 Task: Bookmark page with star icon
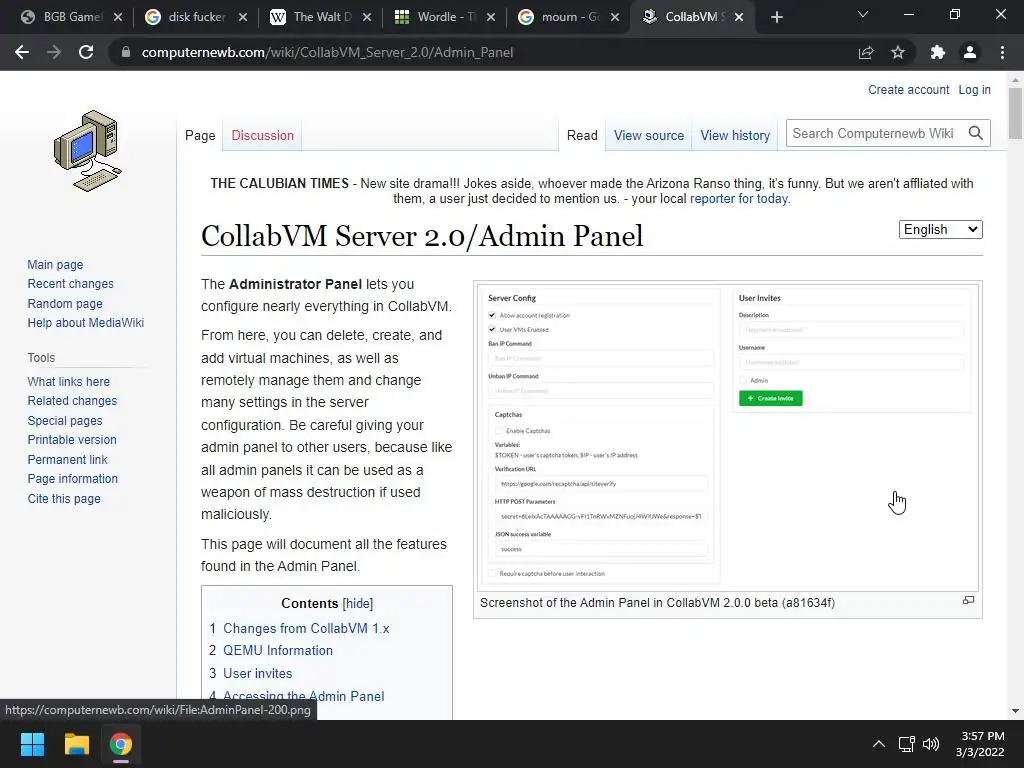coord(898,52)
